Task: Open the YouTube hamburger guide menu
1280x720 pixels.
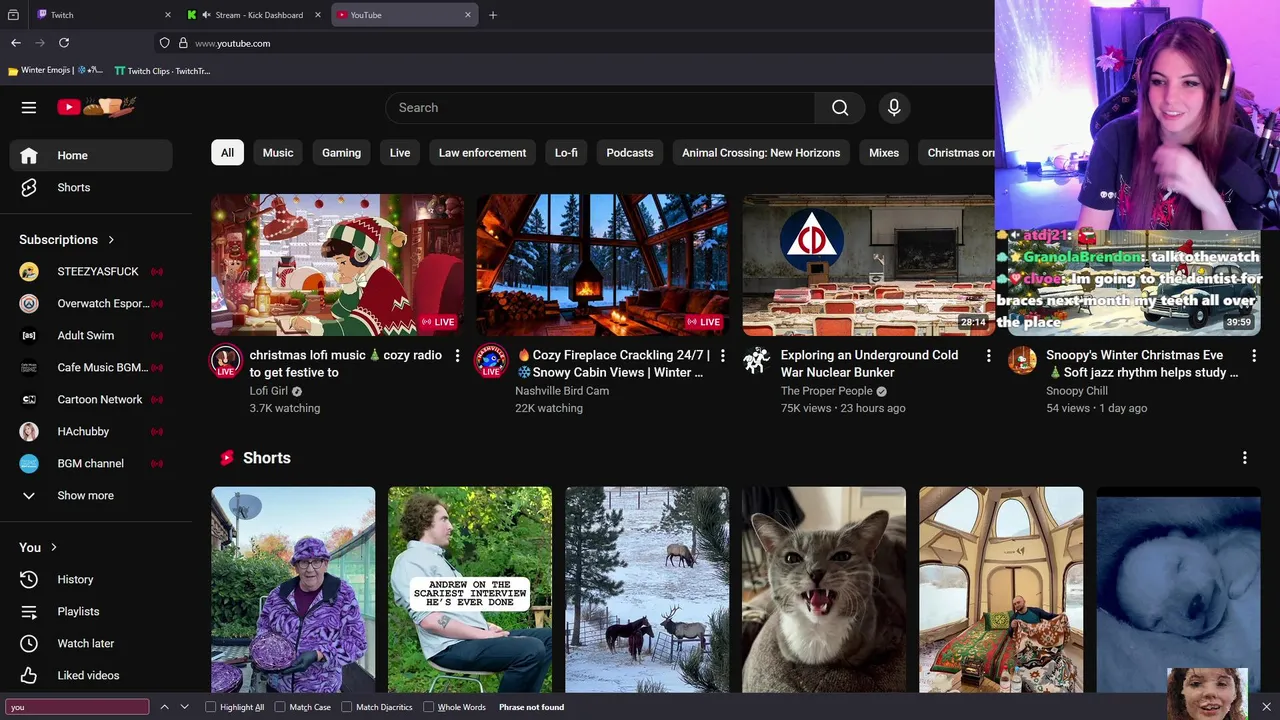Action: coord(29,107)
